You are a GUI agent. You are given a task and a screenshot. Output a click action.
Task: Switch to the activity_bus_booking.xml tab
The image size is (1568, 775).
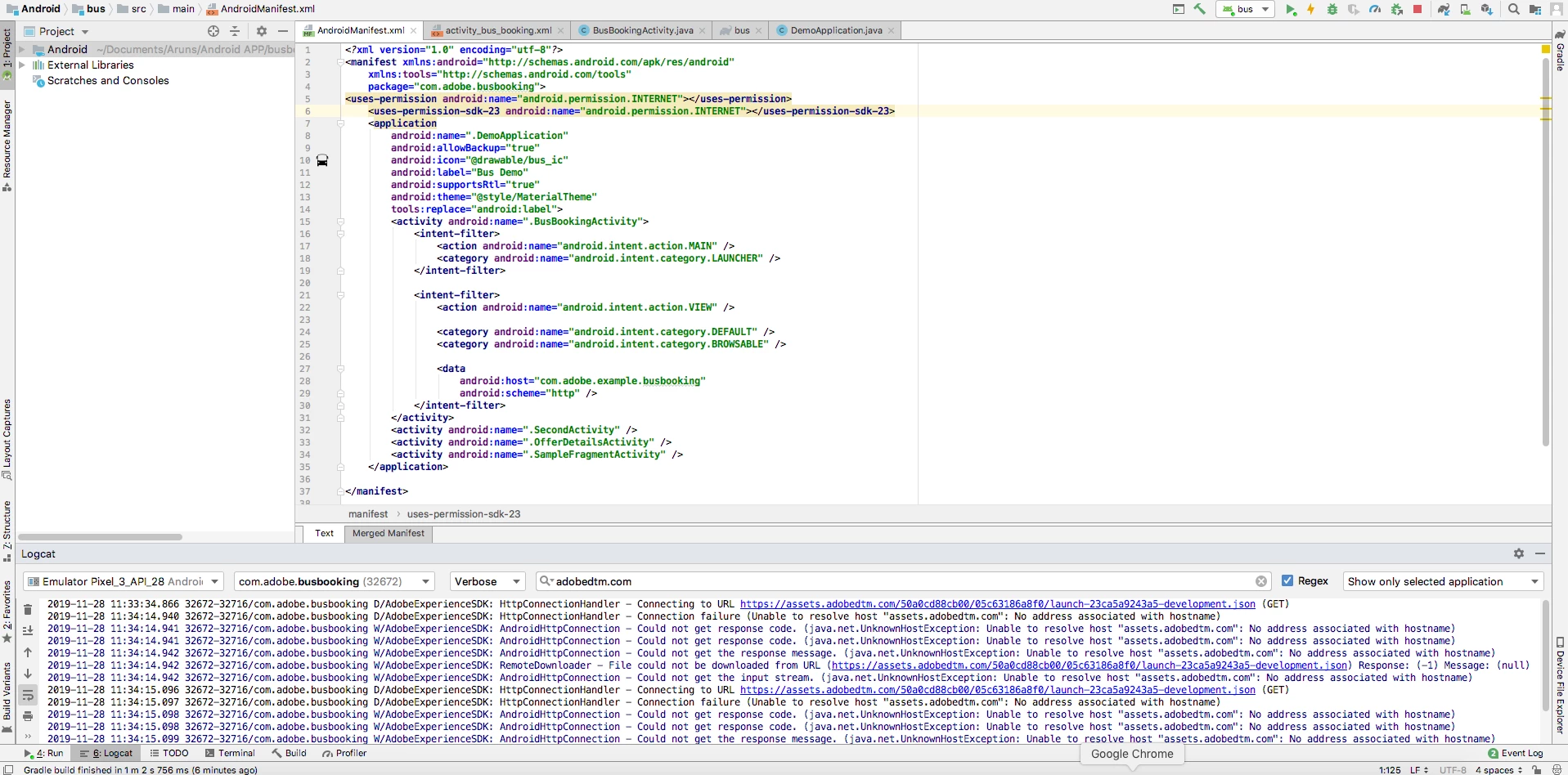click(498, 30)
